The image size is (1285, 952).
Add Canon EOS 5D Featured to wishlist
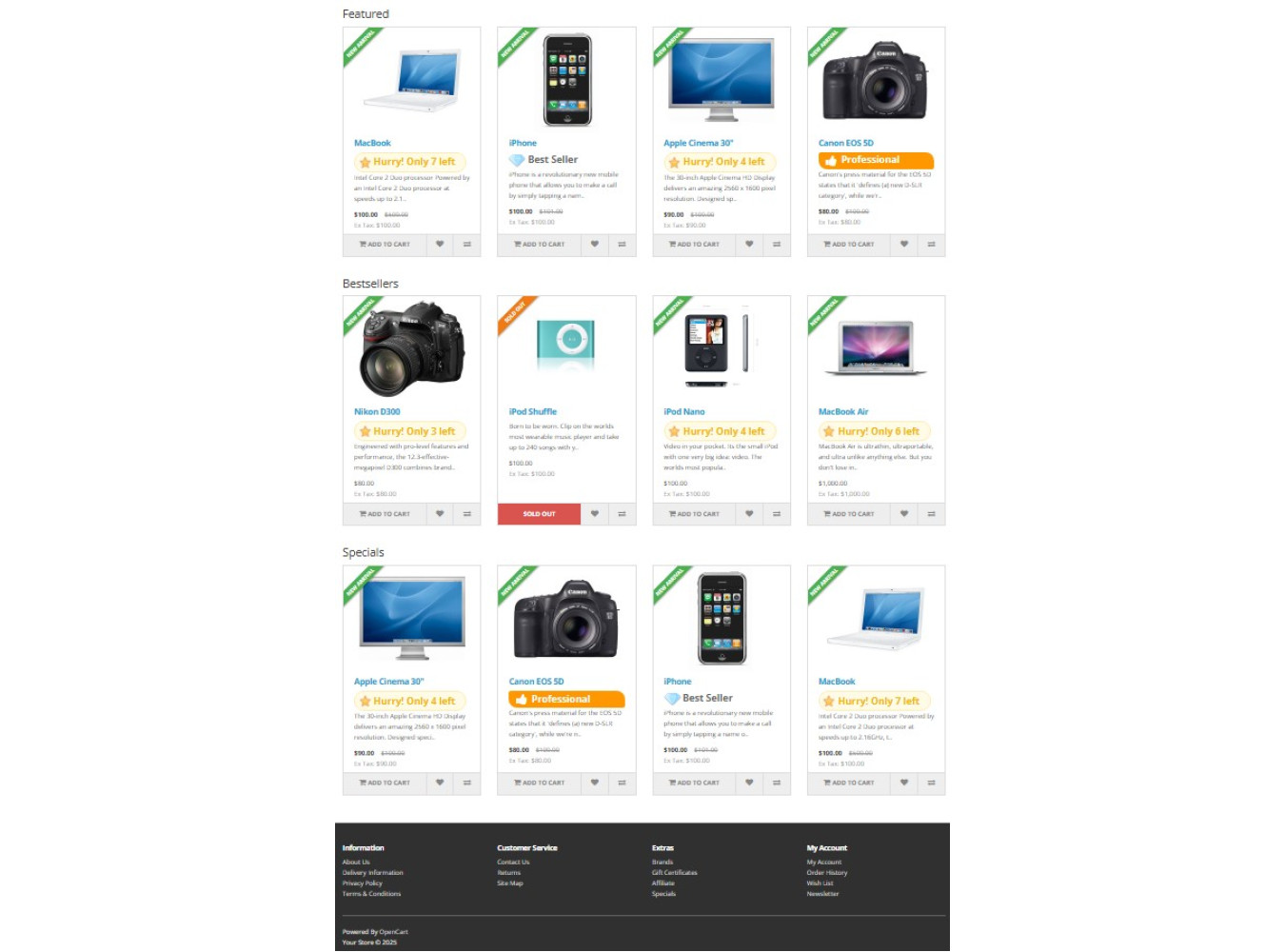904,245
